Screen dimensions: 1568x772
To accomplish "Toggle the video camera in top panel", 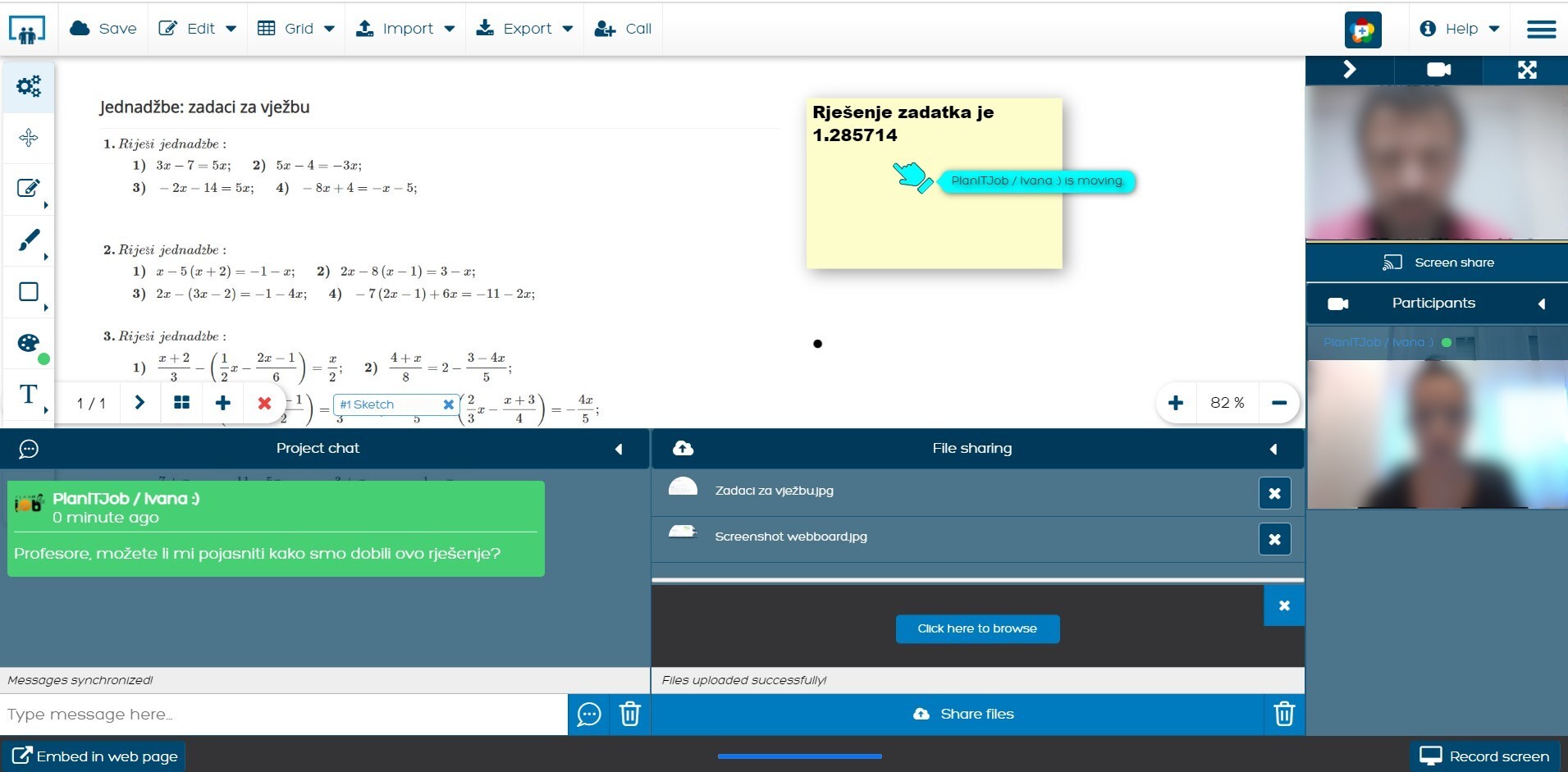I will click(x=1438, y=71).
